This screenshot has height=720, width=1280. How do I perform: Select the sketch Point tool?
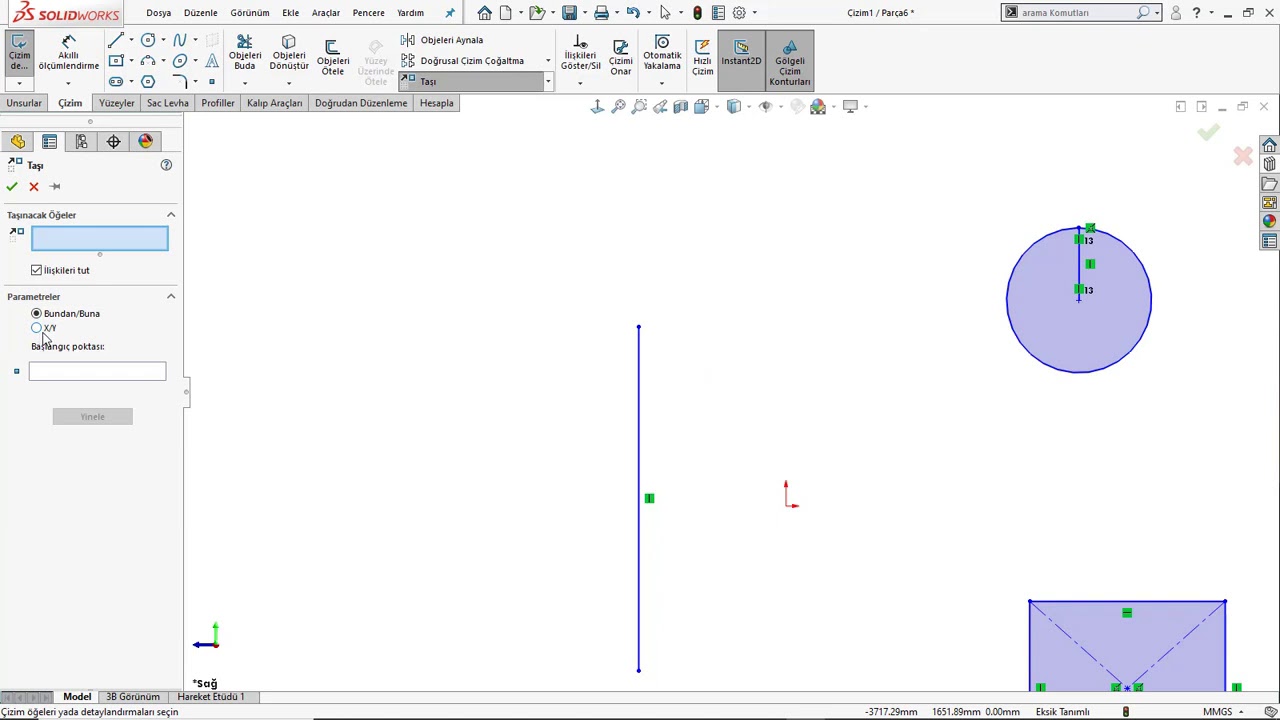click(x=211, y=82)
